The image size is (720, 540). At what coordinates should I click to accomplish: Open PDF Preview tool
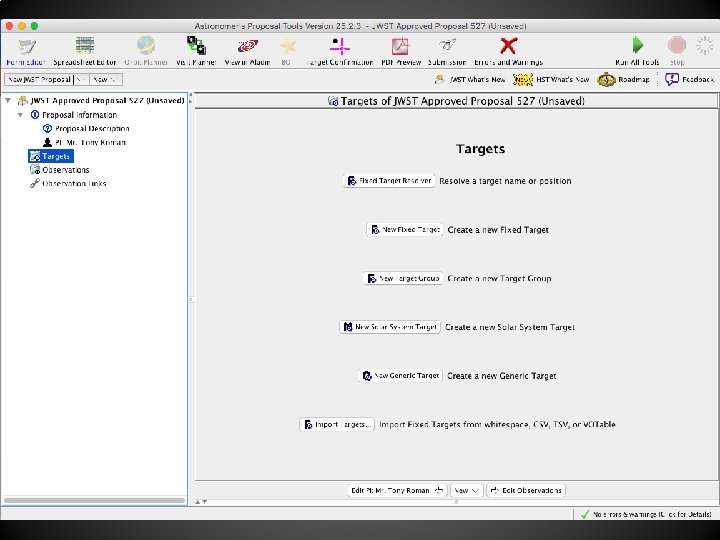tap(401, 51)
